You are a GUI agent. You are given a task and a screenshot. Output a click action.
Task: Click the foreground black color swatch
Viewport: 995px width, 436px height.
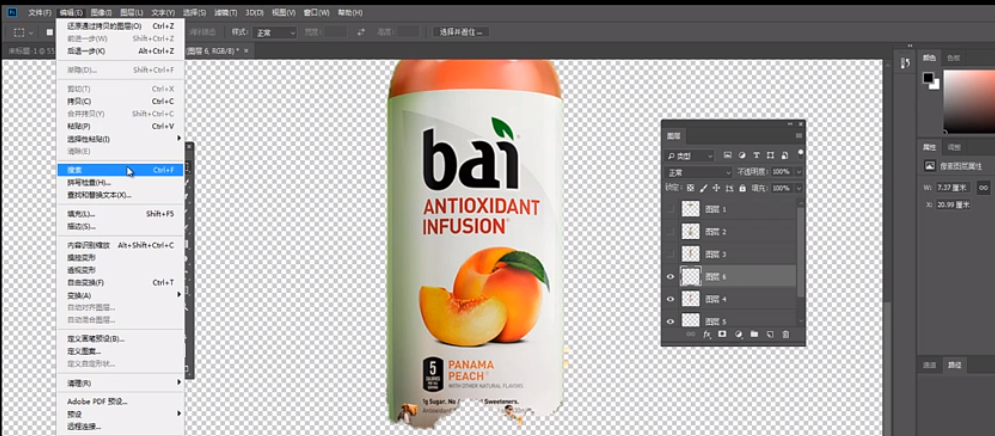coord(928,77)
